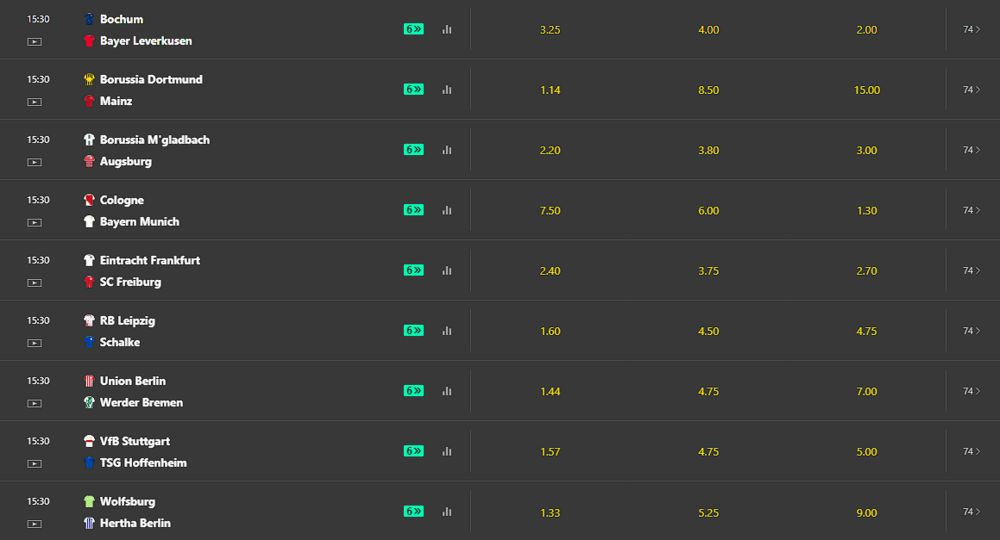Viewport: 1000px width, 540px height.
Task: Select 1.14 home odds for Borussia Dortmund
Action: pyautogui.click(x=550, y=90)
